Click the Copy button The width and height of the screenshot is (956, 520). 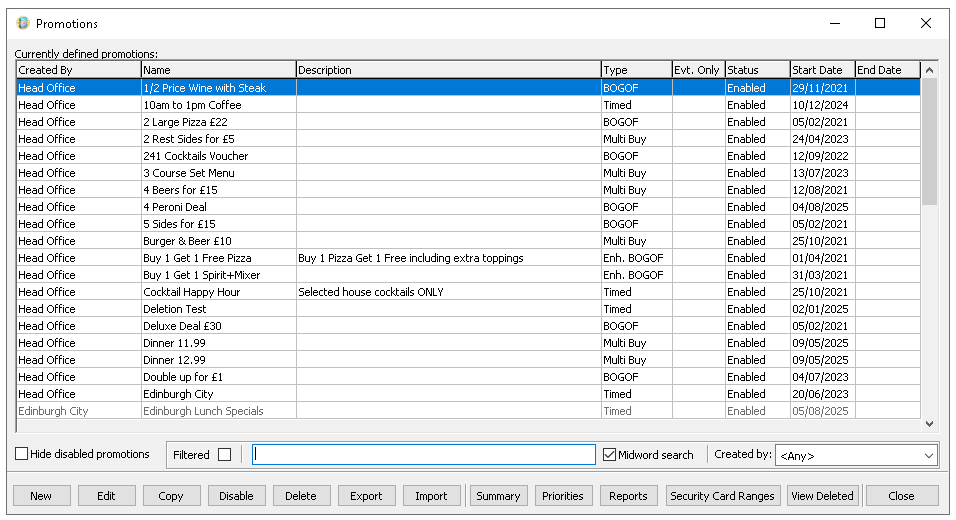tap(171, 496)
